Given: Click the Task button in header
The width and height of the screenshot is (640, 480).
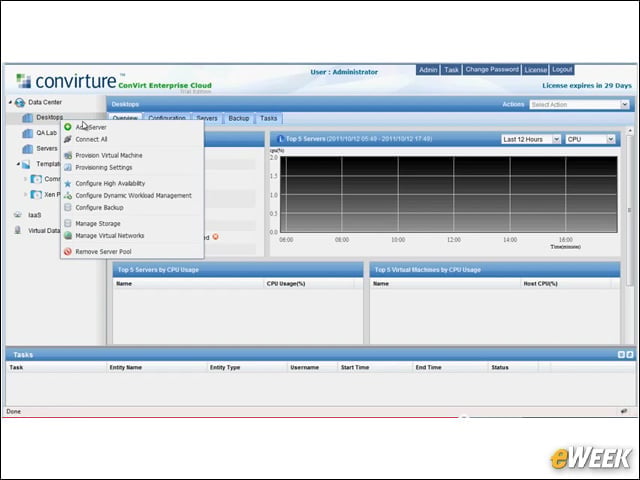Looking at the screenshot, I should (x=451, y=70).
